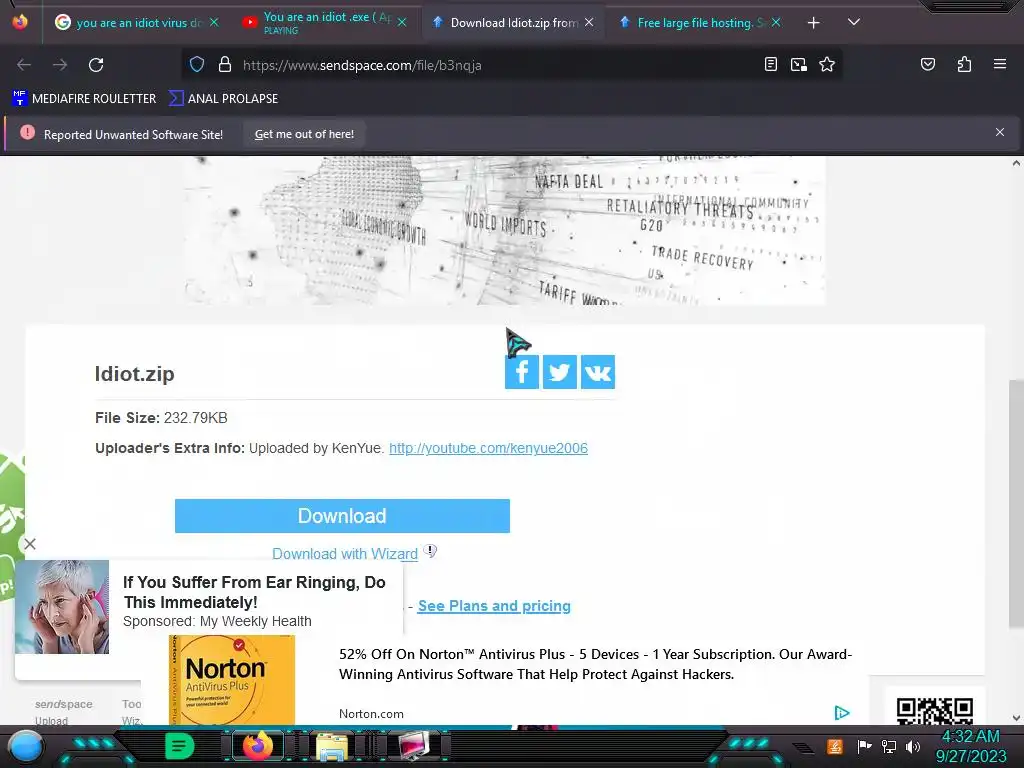
Task: Click the info icon beside Download with Wizard
Action: click(x=430, y=551)
